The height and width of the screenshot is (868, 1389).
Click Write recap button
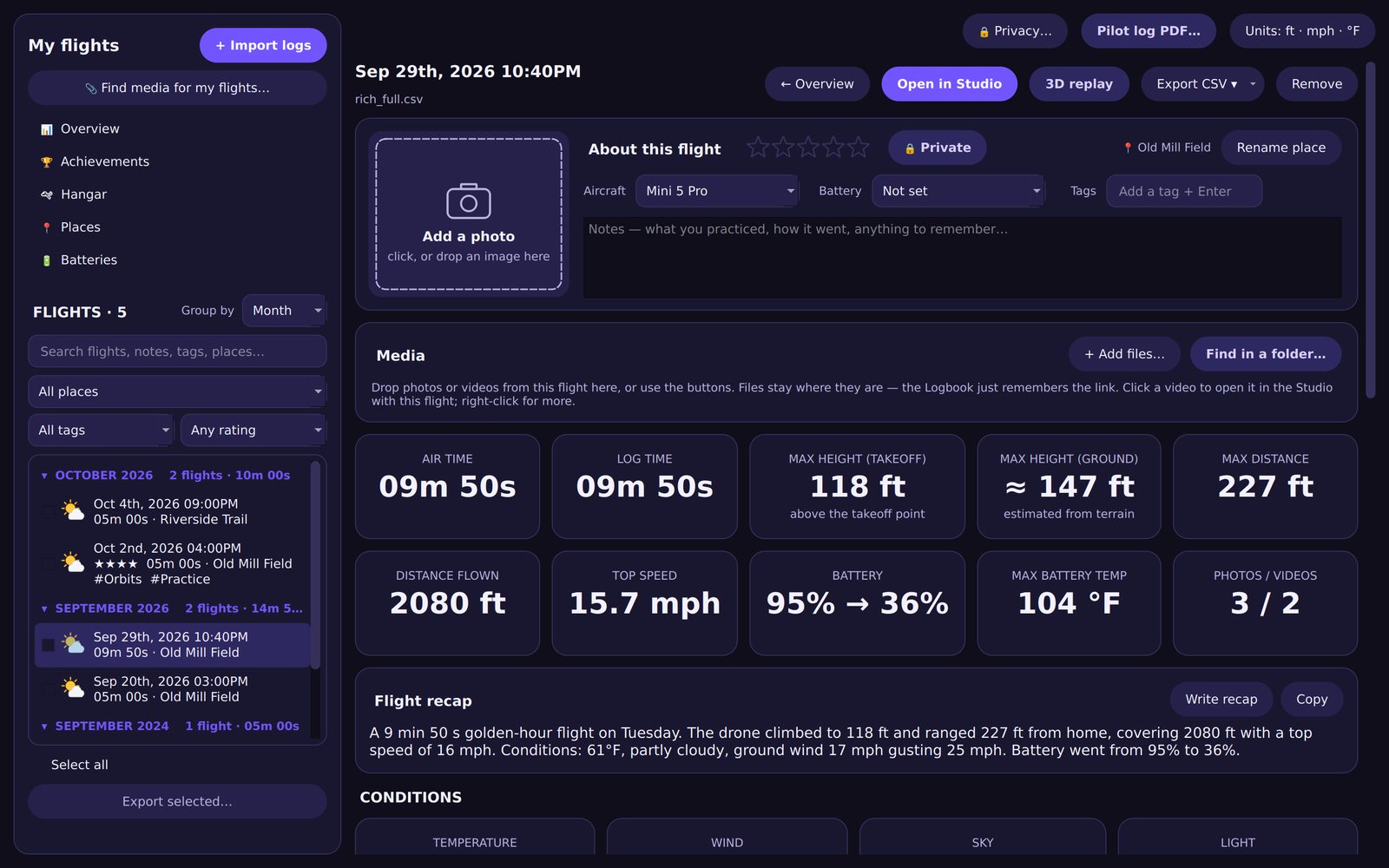tap(1221, 700)
